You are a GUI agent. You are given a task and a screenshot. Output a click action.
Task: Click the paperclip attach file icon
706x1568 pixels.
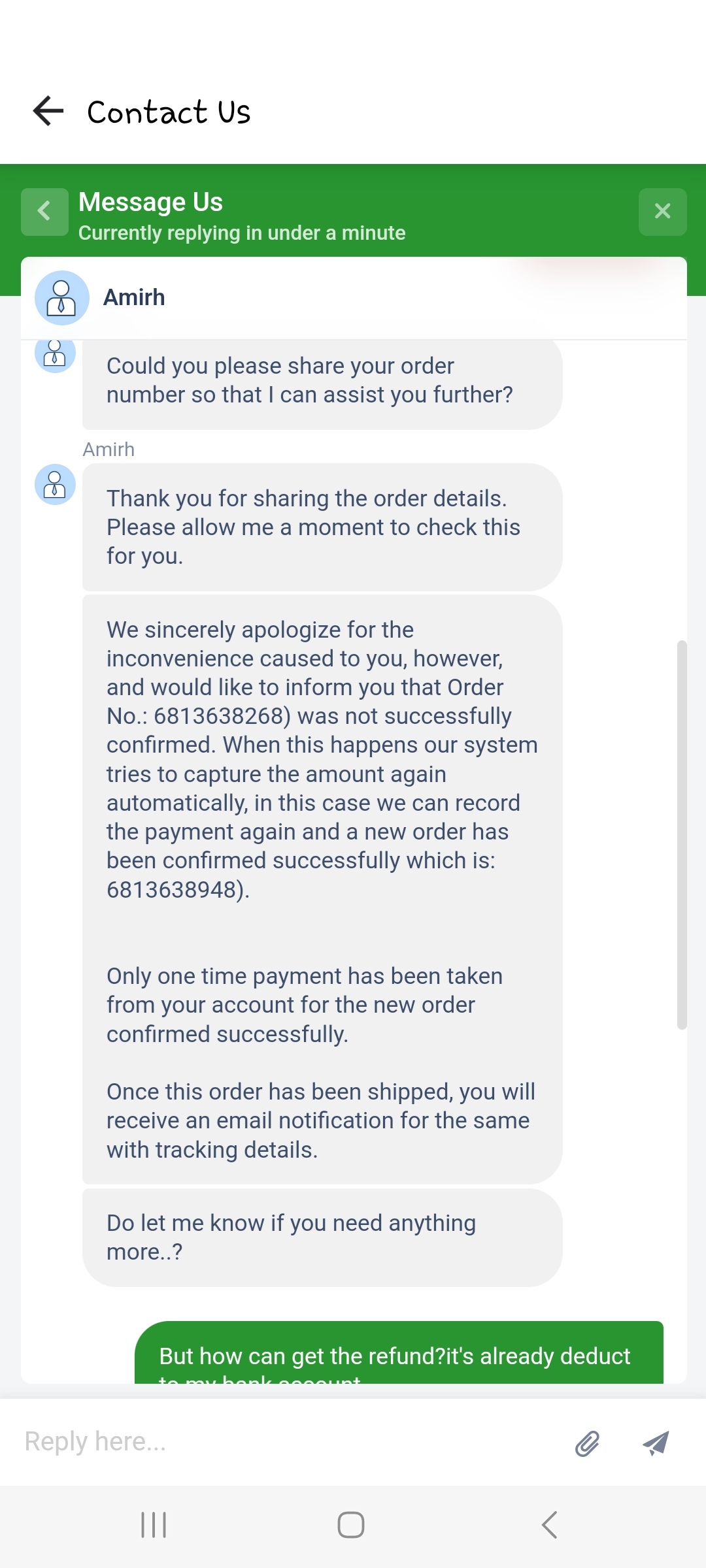click(587, 1443)
